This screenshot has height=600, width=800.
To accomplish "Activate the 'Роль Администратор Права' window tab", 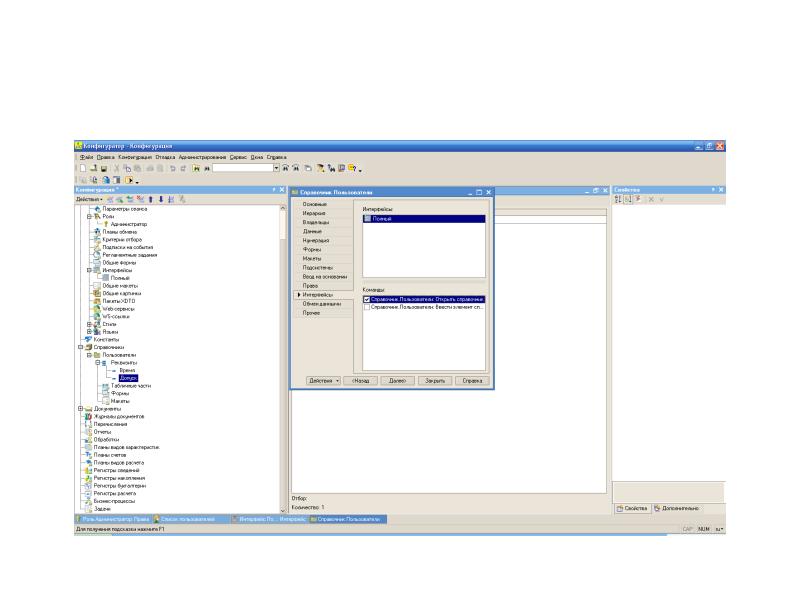I will (x=114, y=519).
